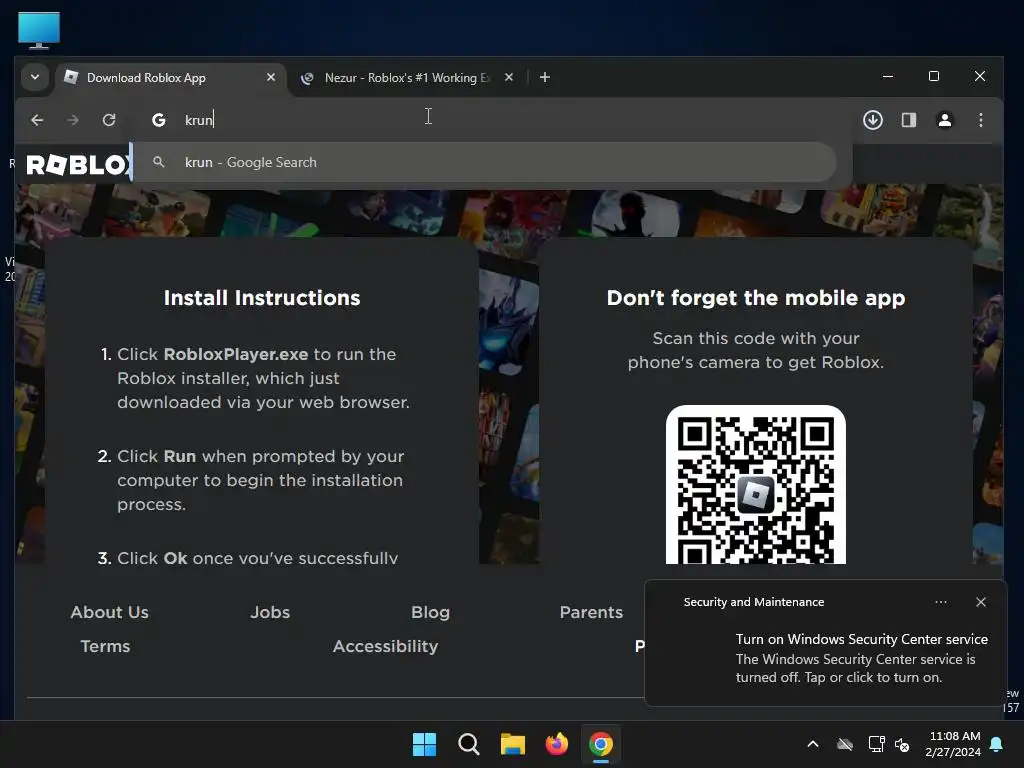Click Don't forget the mobile app heading

[756, 298]
